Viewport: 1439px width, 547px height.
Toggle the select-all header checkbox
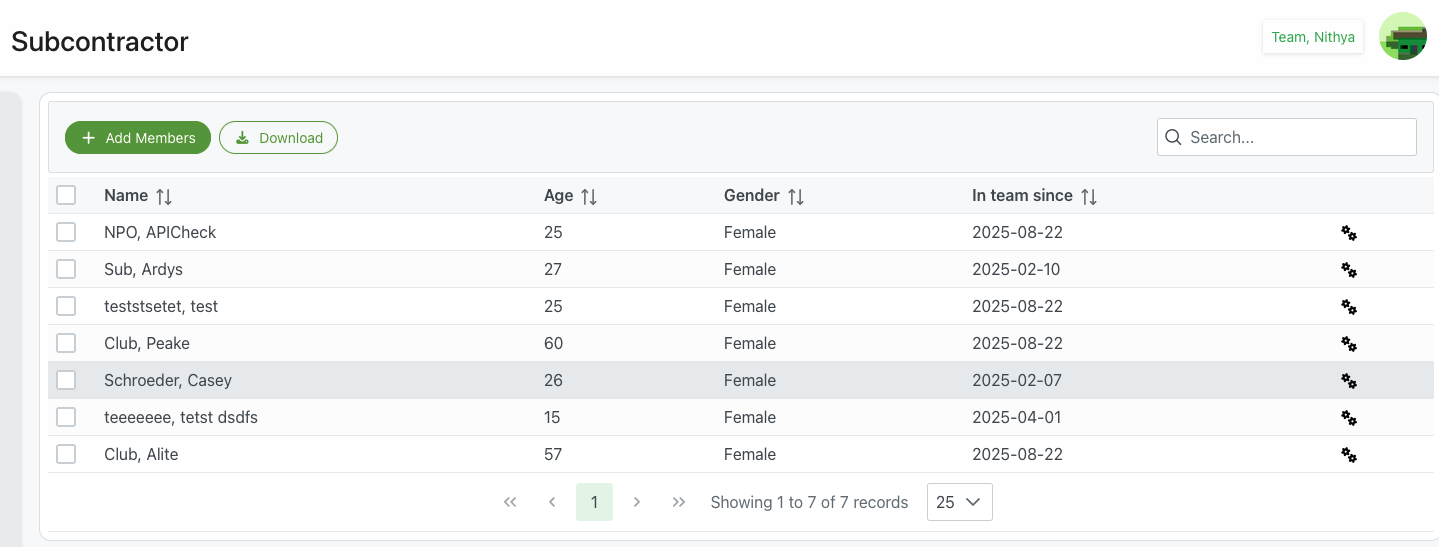click(x=66, y=196)
